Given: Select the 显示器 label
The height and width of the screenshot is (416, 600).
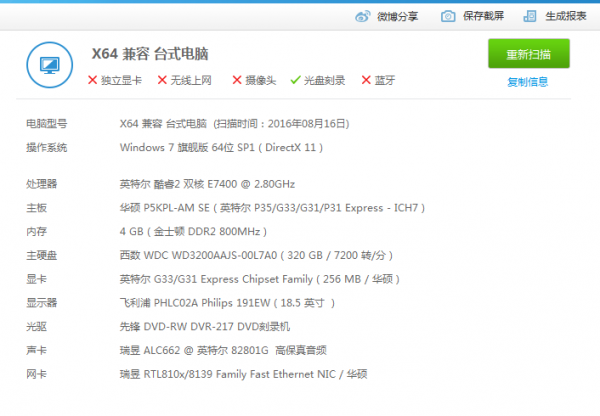Looking at the screenshot, I should [41, 303].
